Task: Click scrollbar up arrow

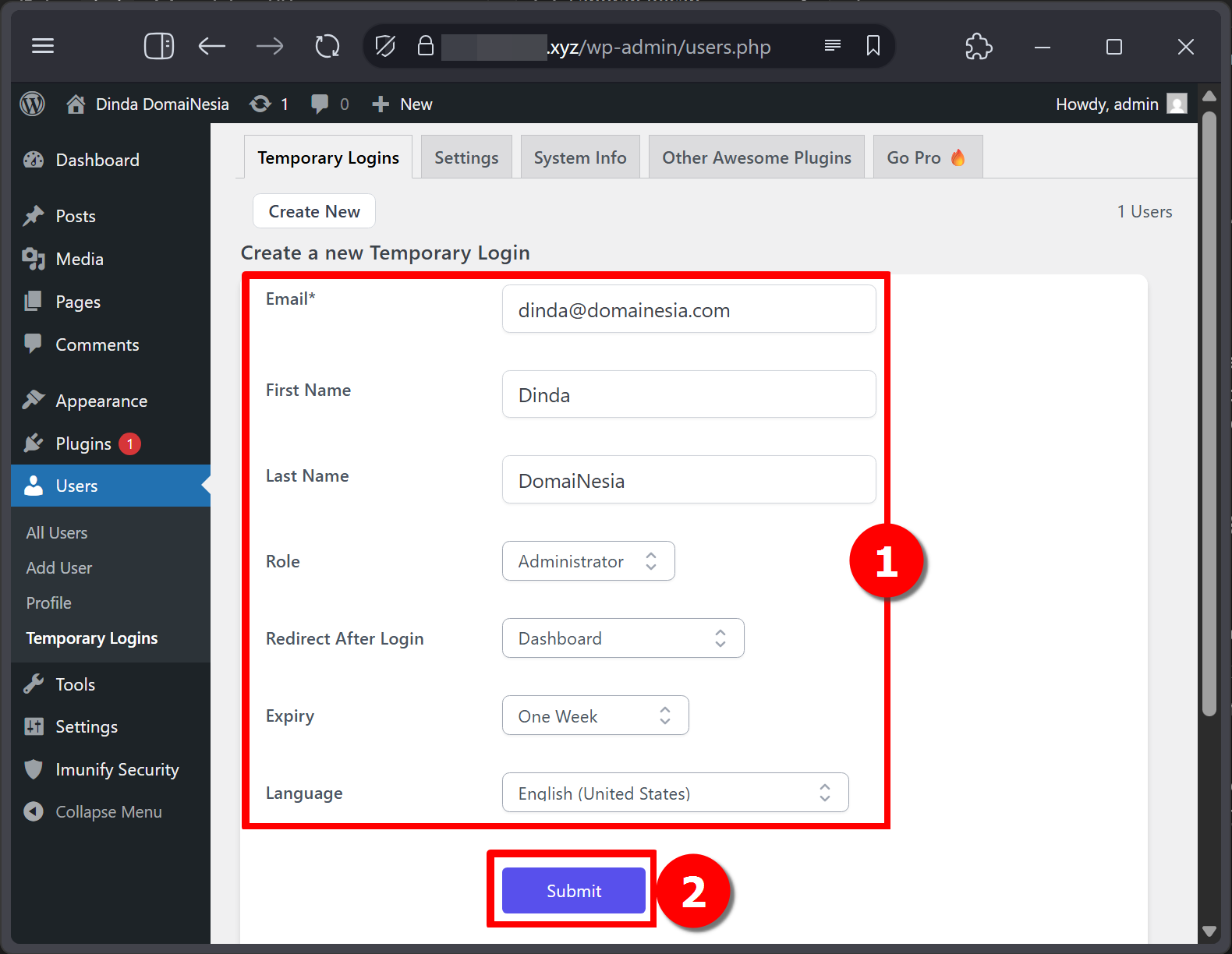Action: pos(1209,97)
